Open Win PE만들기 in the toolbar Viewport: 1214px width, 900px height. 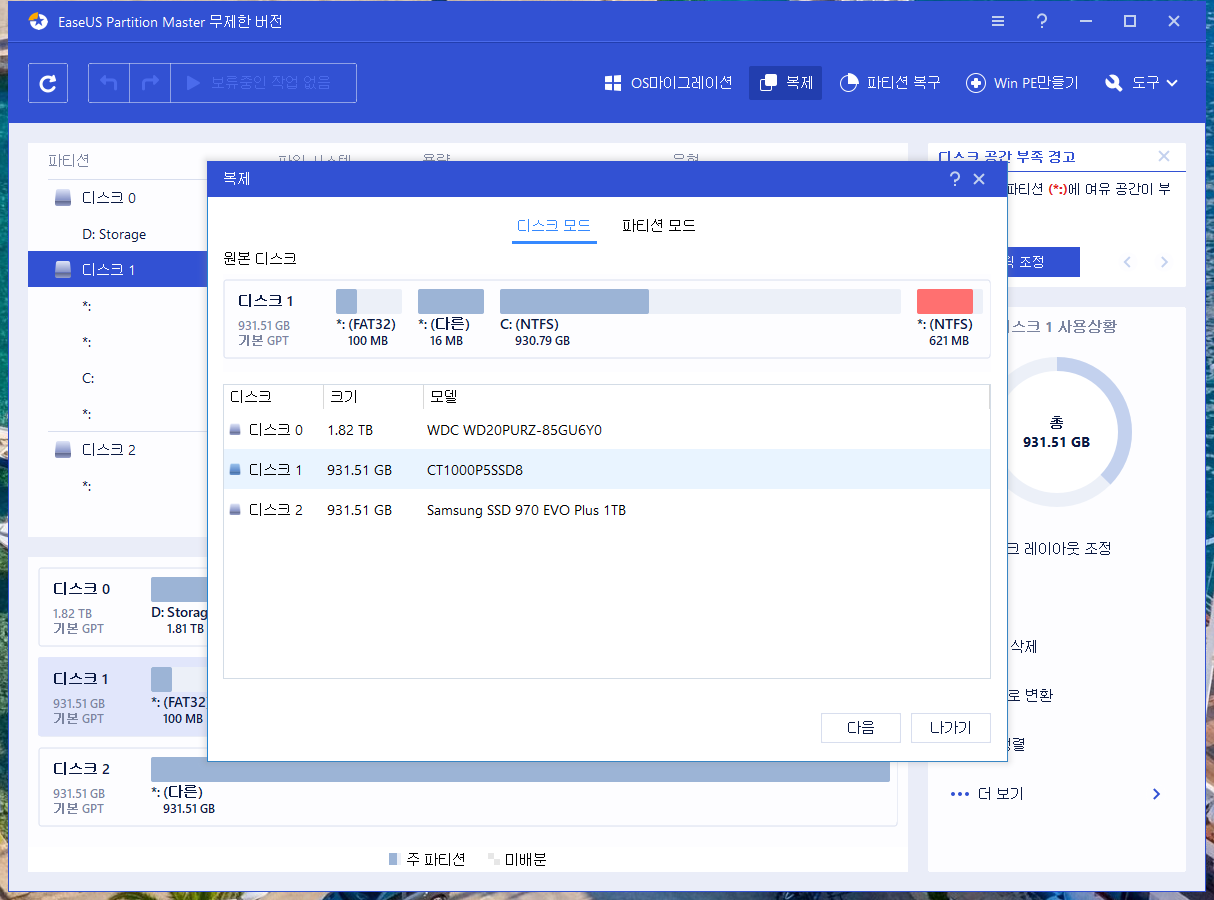[x=1022, y=83]
